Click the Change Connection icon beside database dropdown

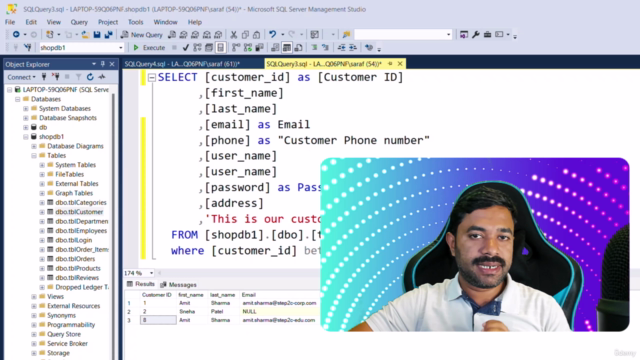click(x=27, y=48)
